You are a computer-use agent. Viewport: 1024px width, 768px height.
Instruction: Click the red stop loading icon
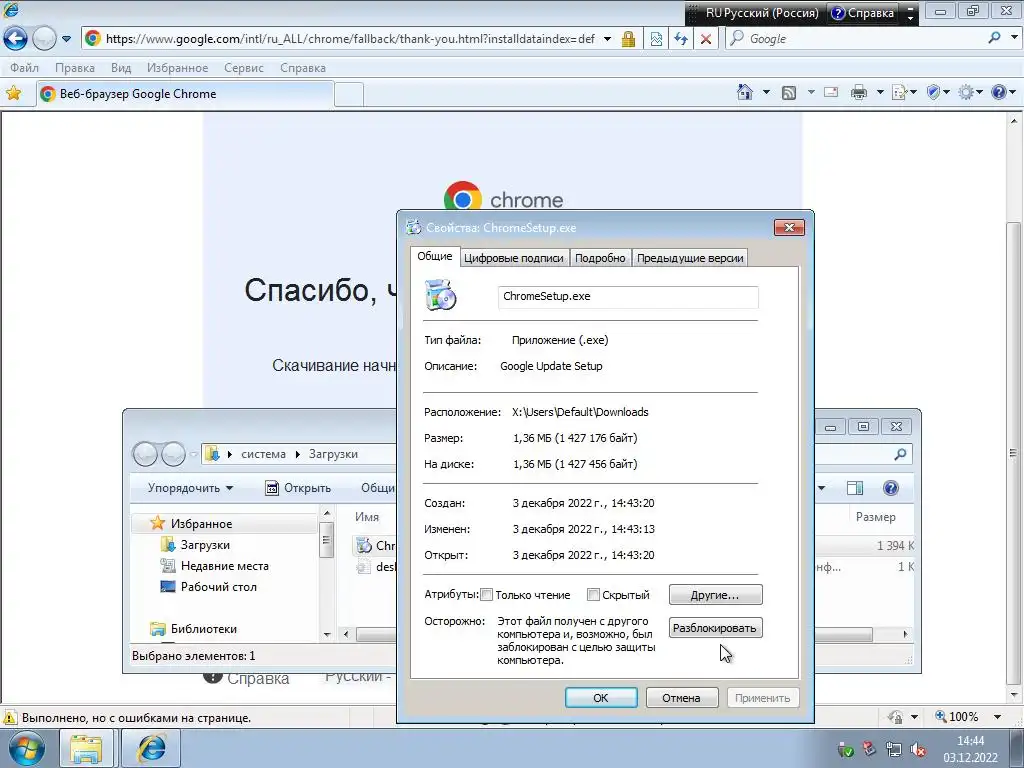coord(706,39)
